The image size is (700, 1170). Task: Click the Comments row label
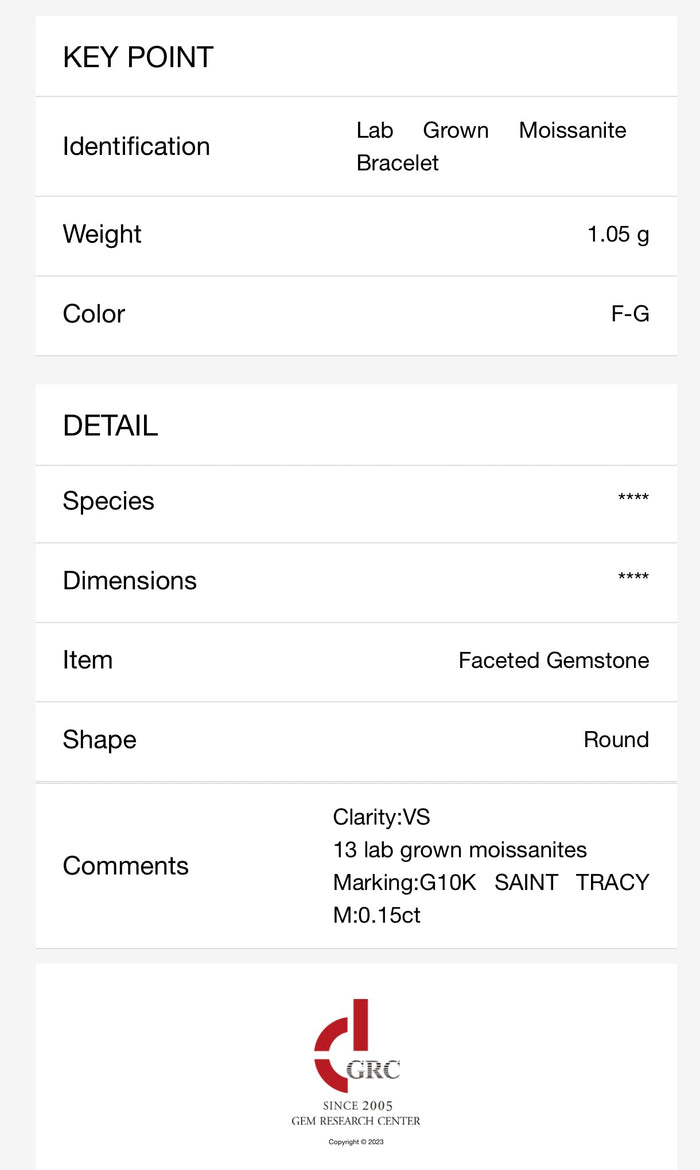coord(126,866)
